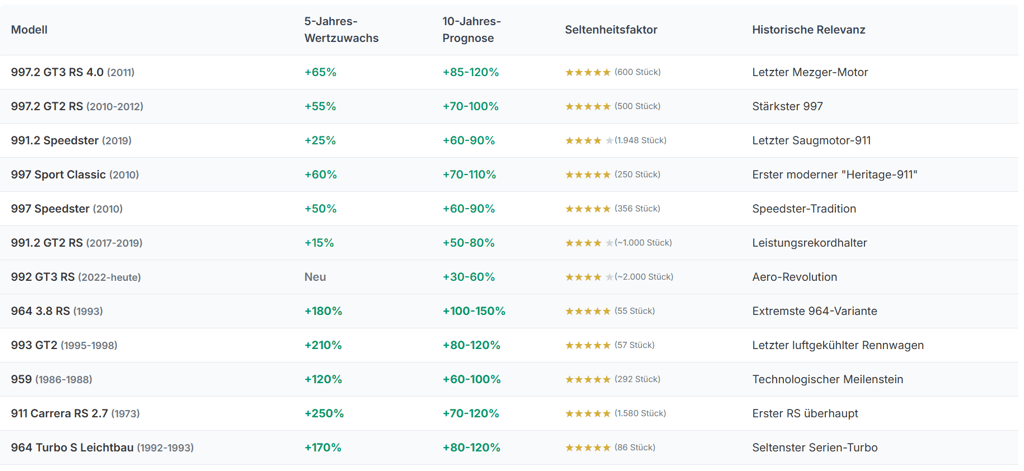Click the Neu value in 992 GT3 RS row
The width and height of the screenshot is (1024, 471).
tap(315, 277)
